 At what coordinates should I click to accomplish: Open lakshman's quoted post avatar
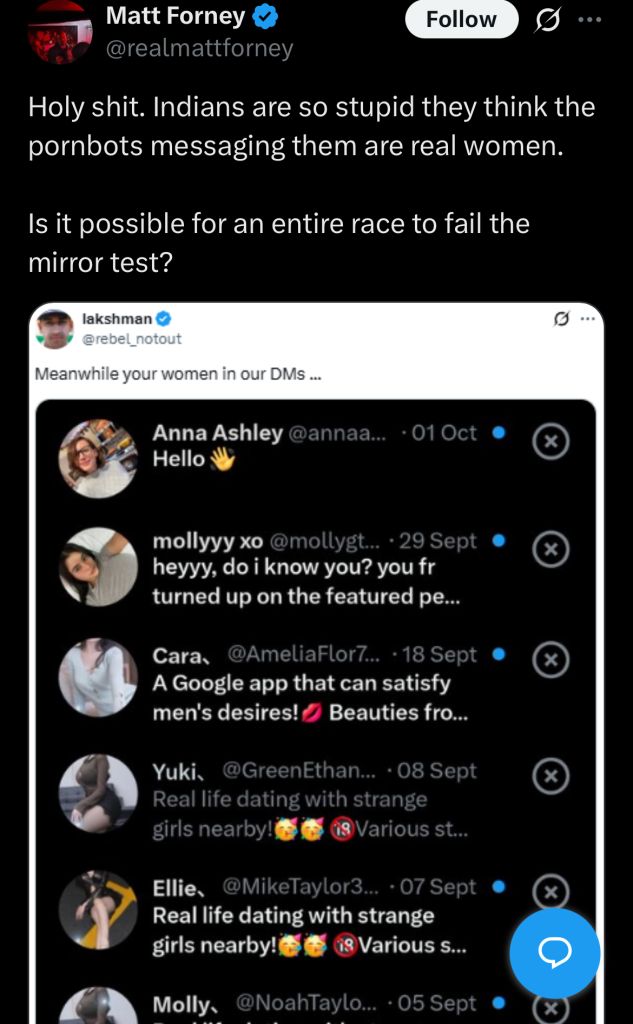[x=54, y=329]
